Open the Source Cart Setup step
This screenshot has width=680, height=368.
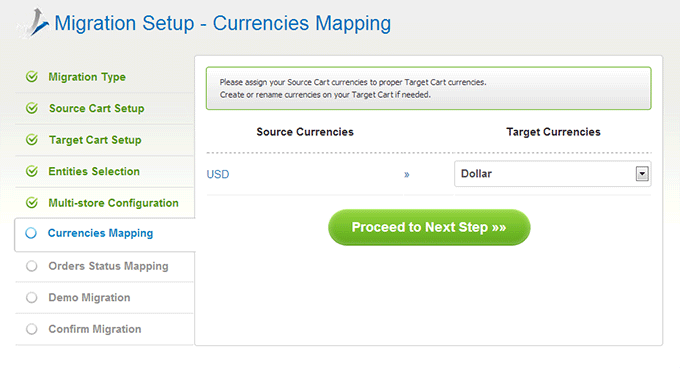tap(97, 108)
